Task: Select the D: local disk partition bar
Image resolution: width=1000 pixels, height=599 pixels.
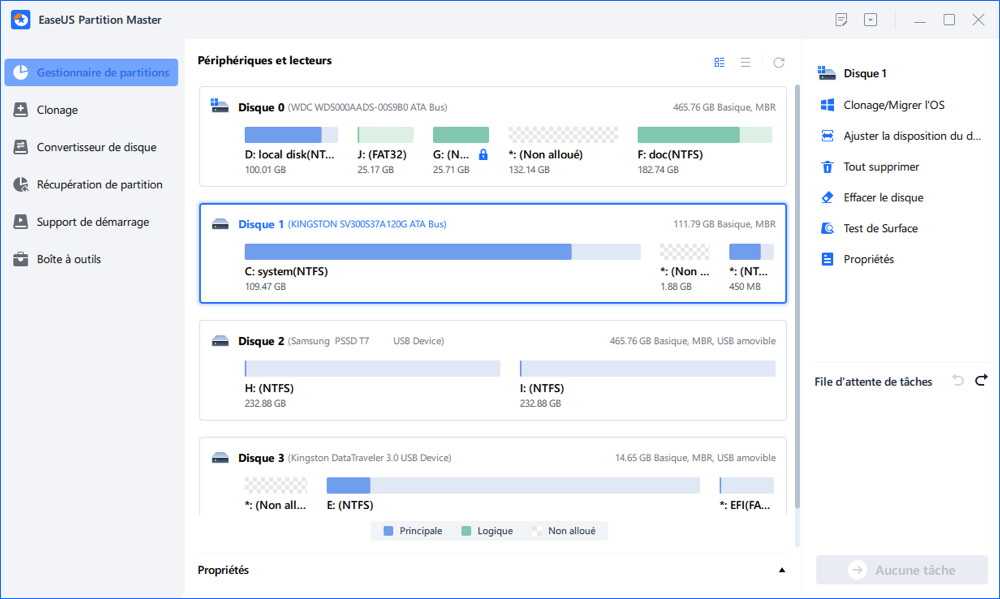Action: (x=291, y=135)
